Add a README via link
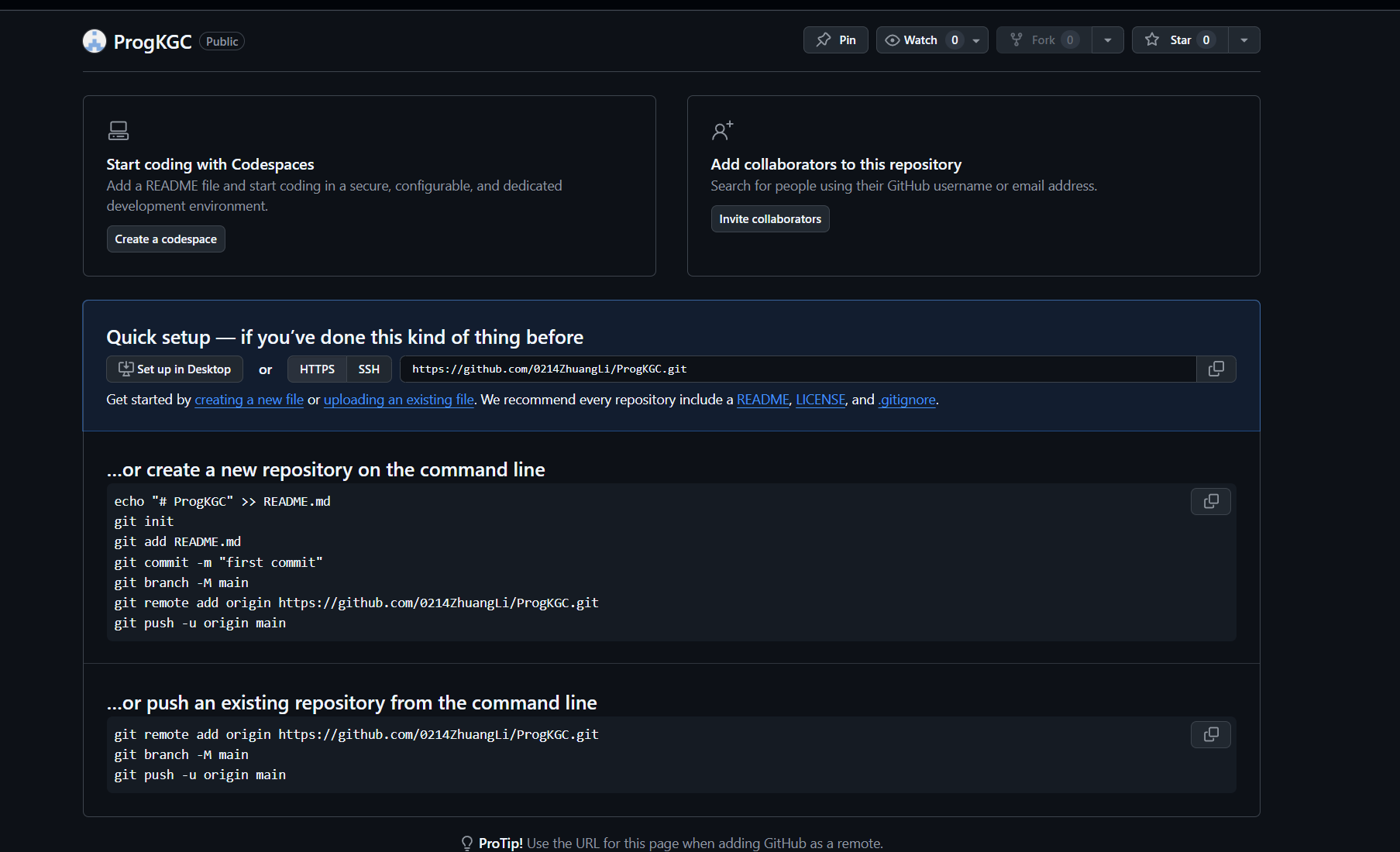This screenshot has height=852, width=1400. pos(763,400)
